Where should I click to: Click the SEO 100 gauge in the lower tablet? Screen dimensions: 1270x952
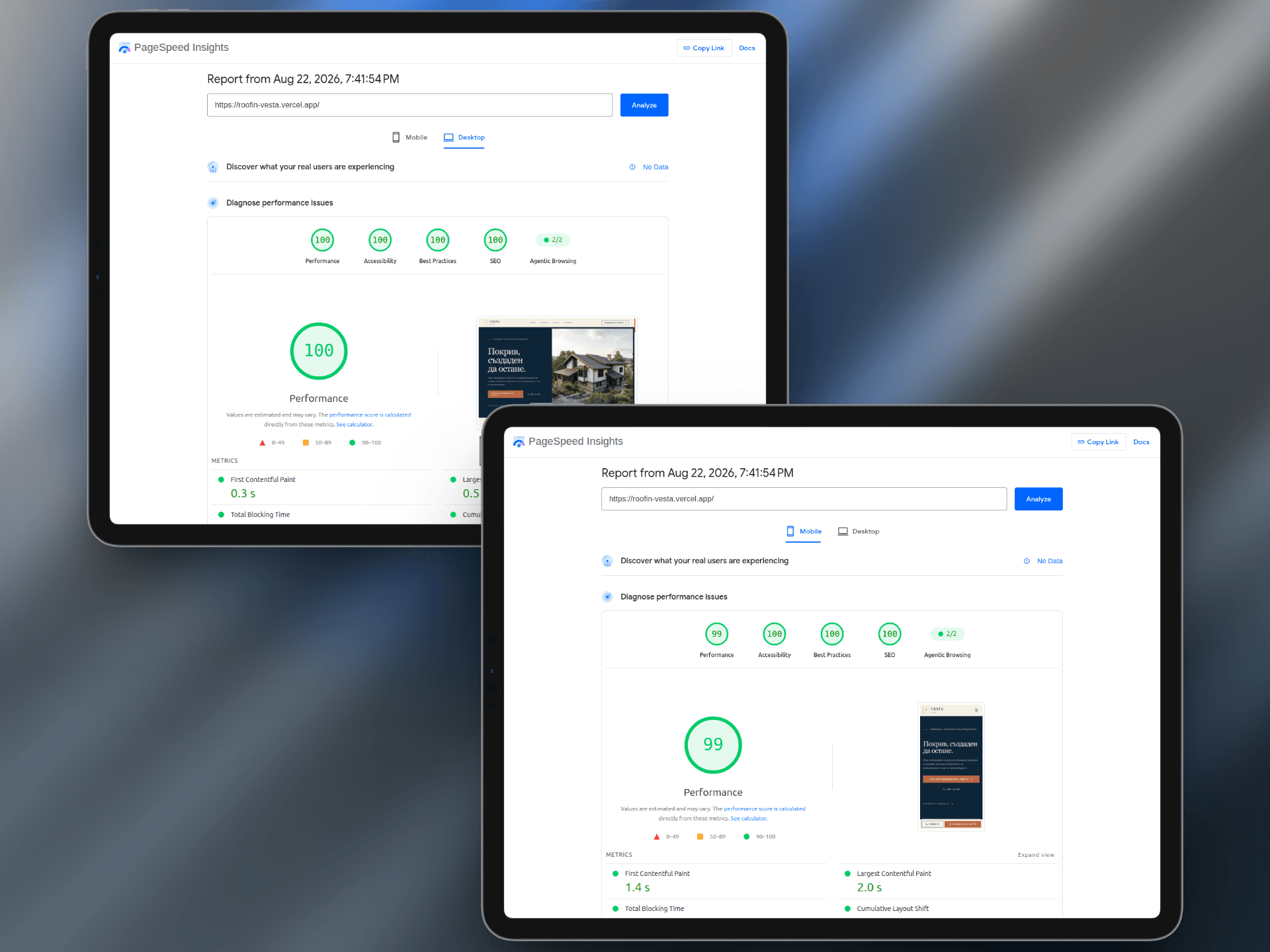[890, 634]
